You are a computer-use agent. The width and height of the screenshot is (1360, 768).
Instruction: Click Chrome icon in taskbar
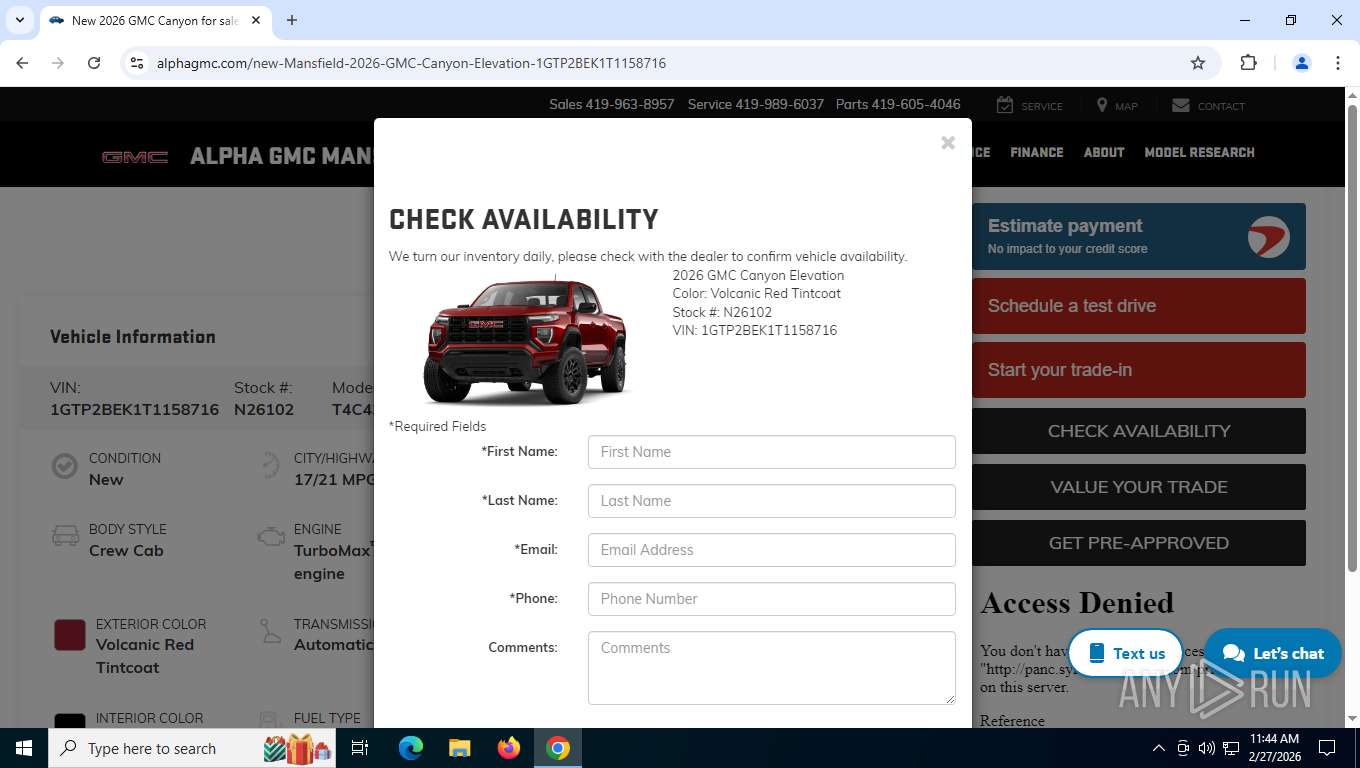558,748
